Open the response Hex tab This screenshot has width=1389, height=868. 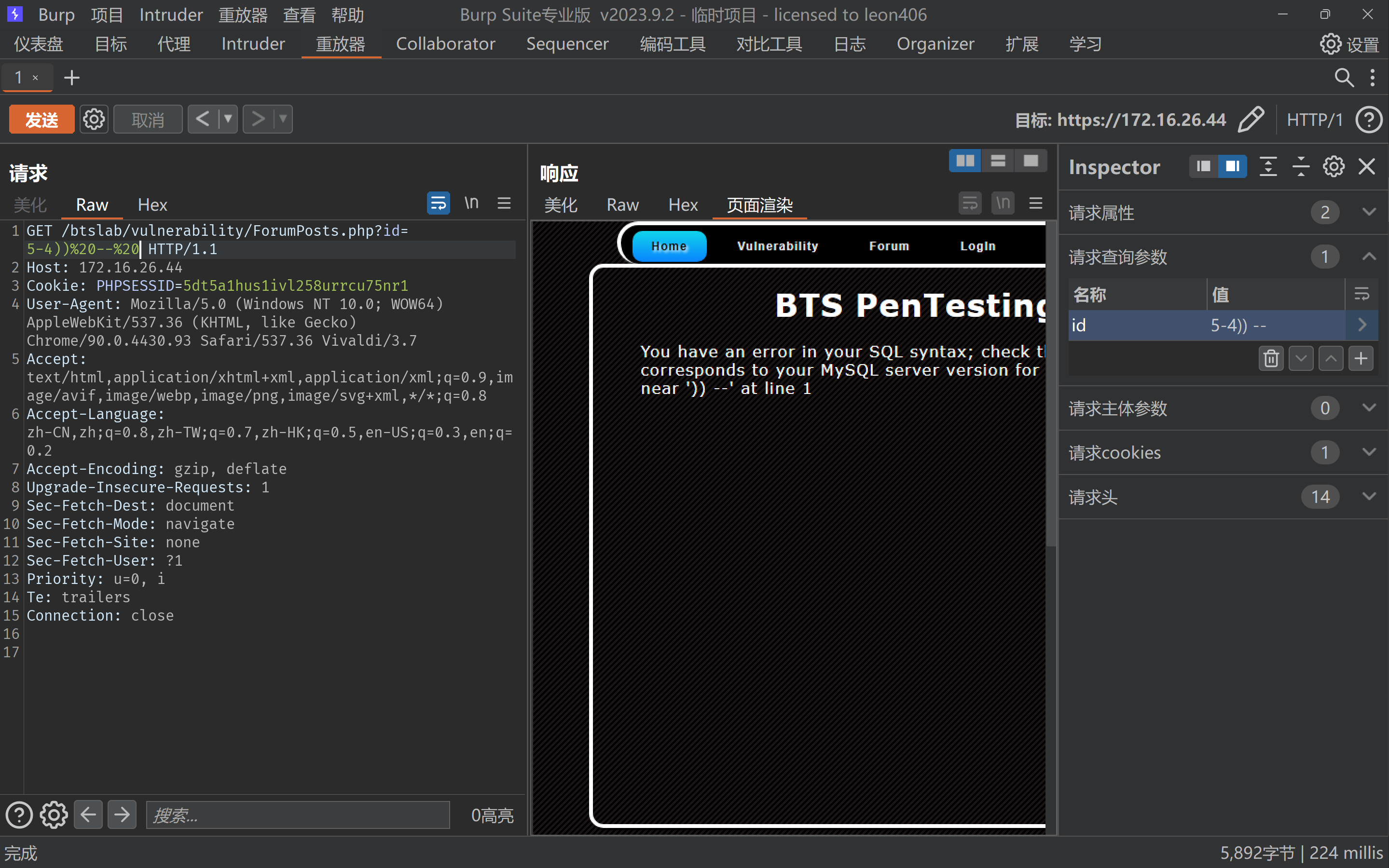[x=683, y=205]
